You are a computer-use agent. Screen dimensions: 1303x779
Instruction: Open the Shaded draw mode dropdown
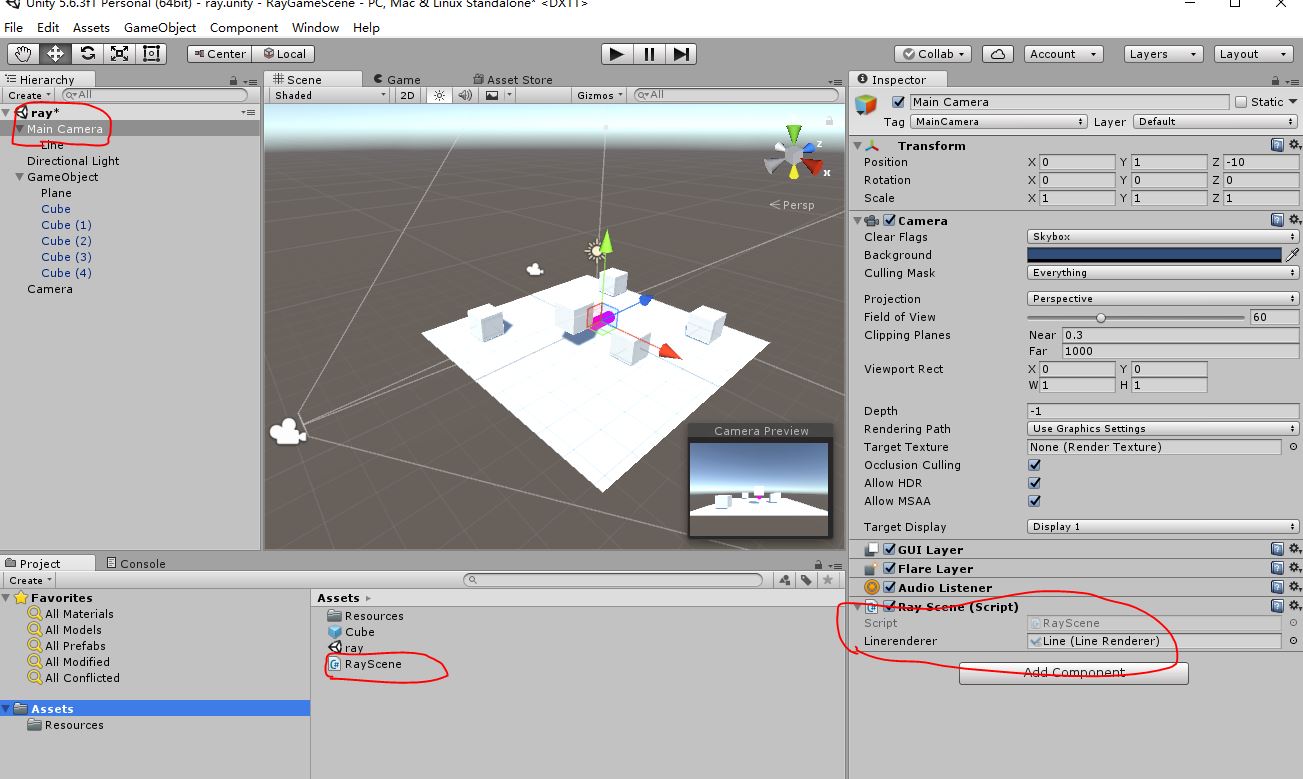tap(330, 95)
